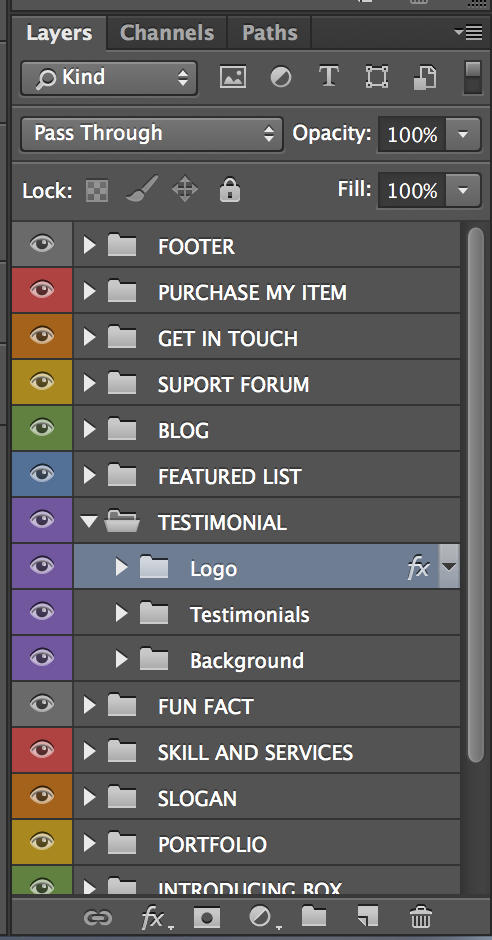
Task: Click the lock all padlock icon
Action: click(230, 190)
